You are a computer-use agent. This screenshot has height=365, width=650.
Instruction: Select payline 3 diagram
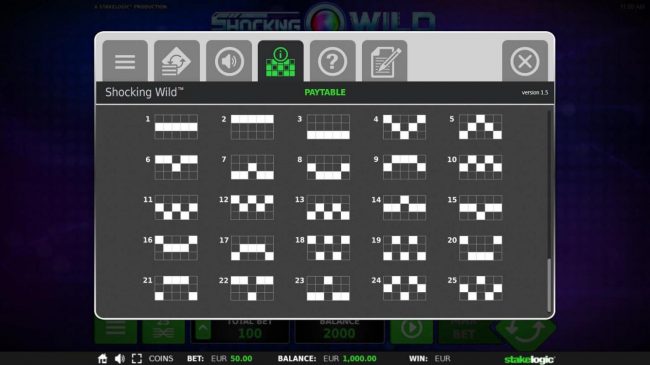(x=328, y=127)
